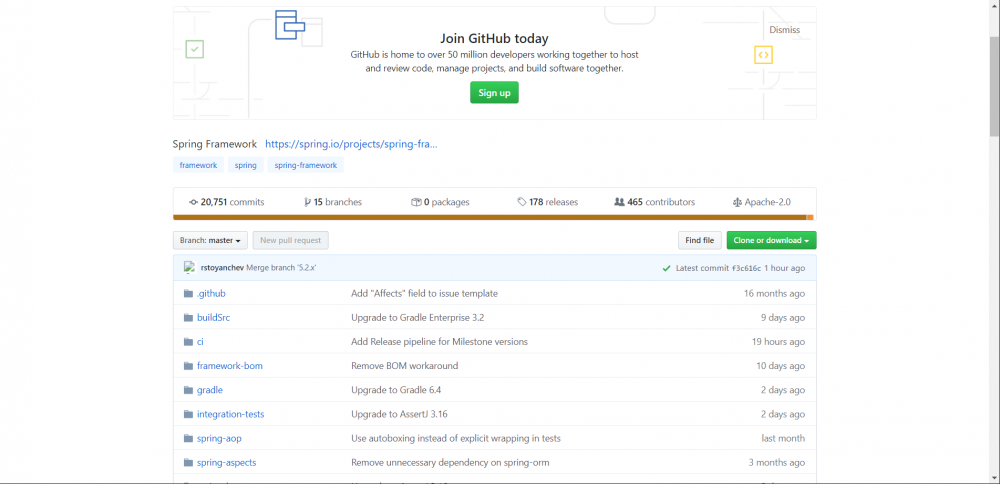Open the ci folder link
Image resolution: width=1000 pixels, height=484 pixels.
200,342
